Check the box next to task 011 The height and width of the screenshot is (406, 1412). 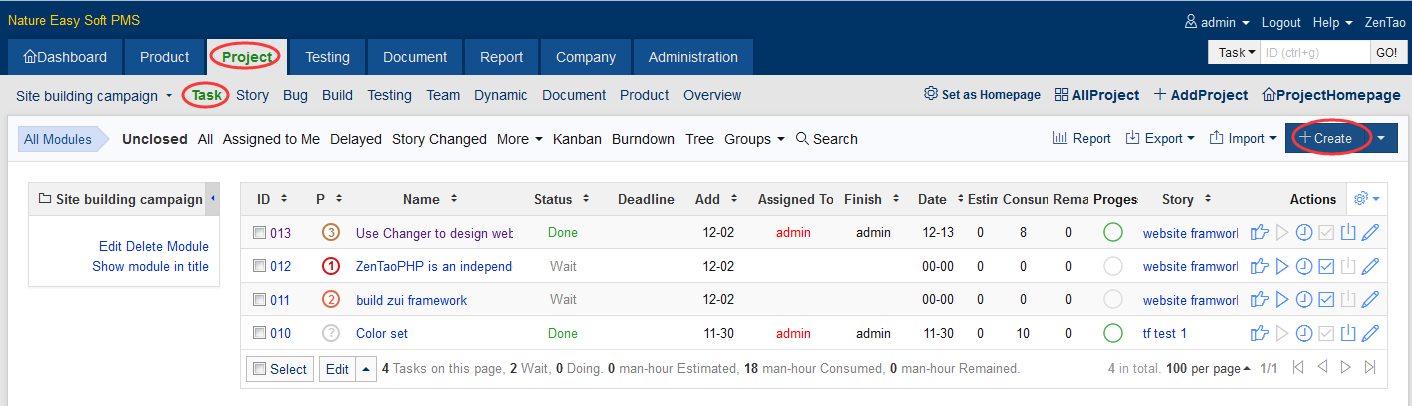[259, 300]
